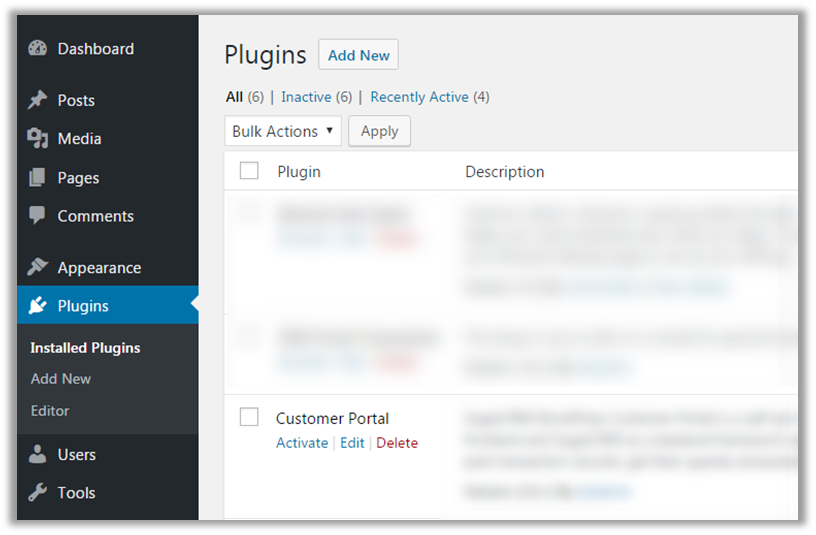Click the Appearance paintbrush icon

click(38, 268)
